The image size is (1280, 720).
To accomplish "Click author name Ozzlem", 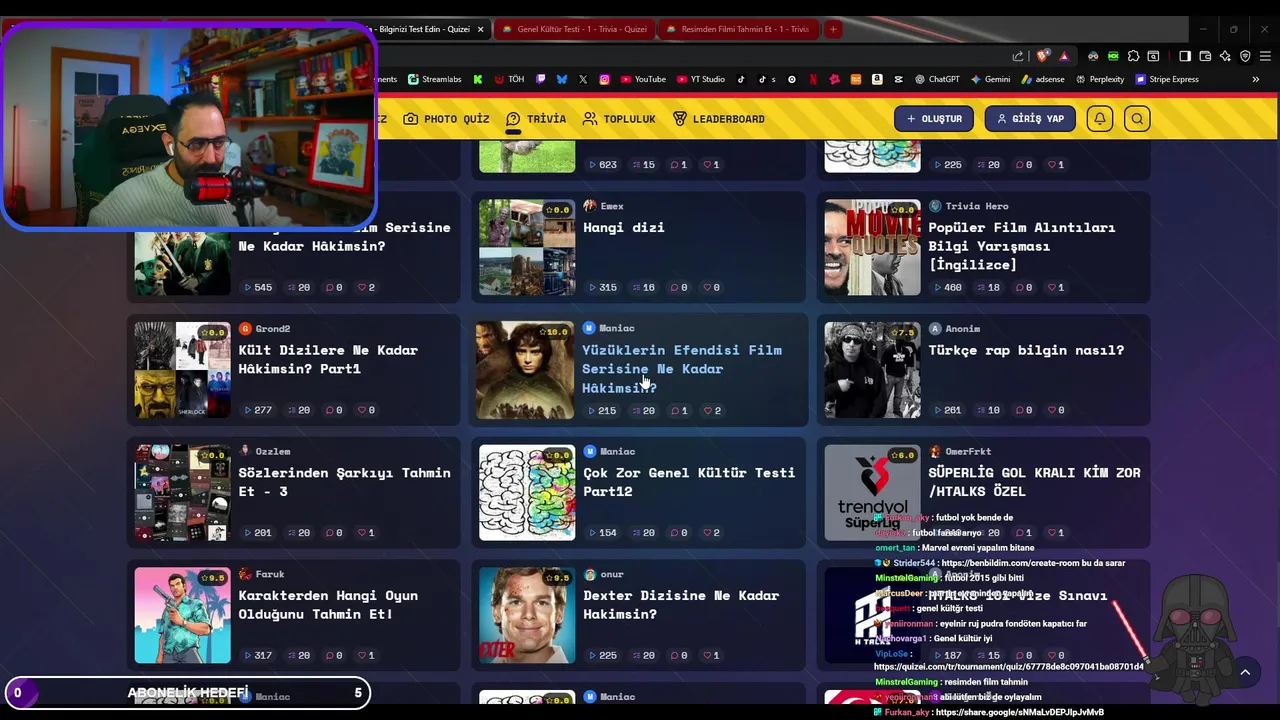I will (273, 451).
